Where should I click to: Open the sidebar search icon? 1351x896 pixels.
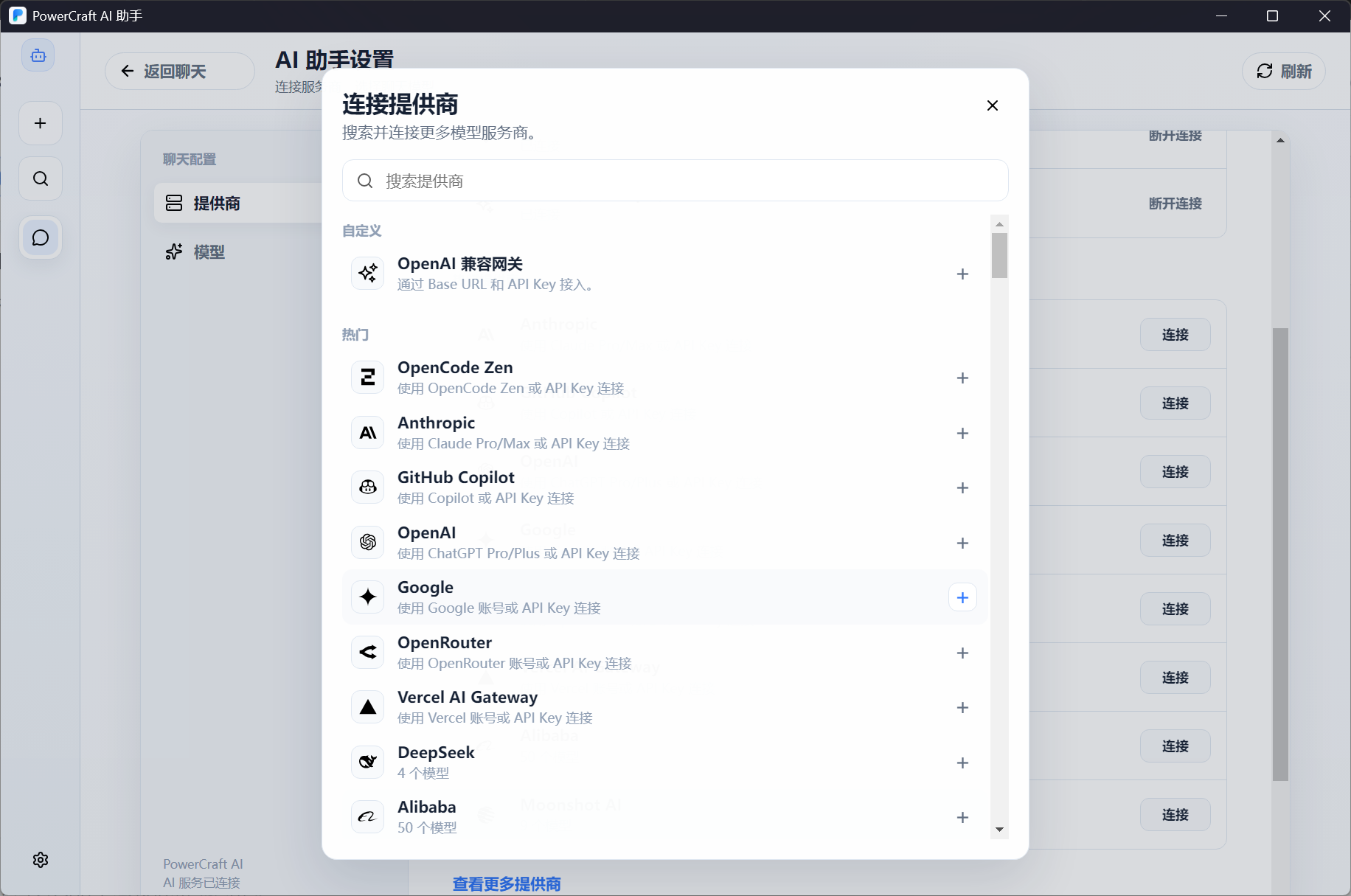pyautogui.click(x=41, y=178)
